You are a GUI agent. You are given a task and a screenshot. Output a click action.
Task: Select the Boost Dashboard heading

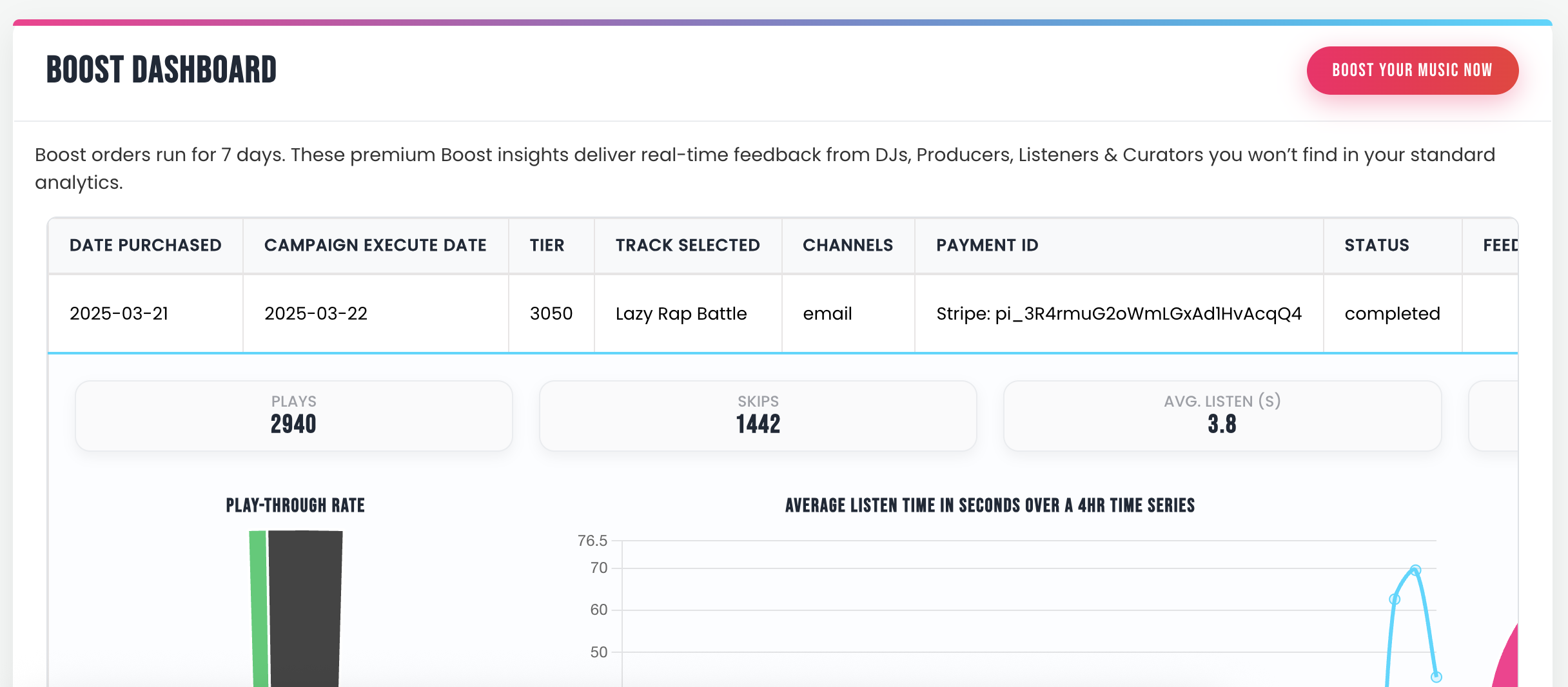point(161,70)
